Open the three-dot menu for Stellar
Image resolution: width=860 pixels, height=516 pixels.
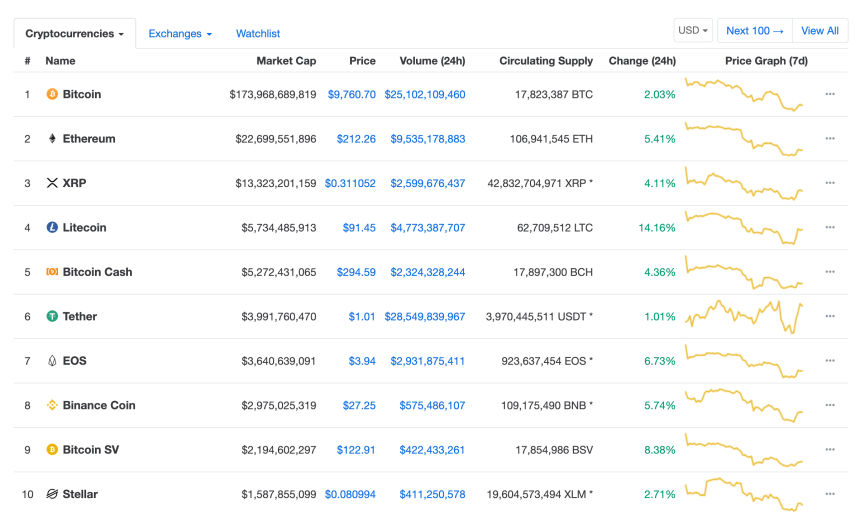click(830, 494)
